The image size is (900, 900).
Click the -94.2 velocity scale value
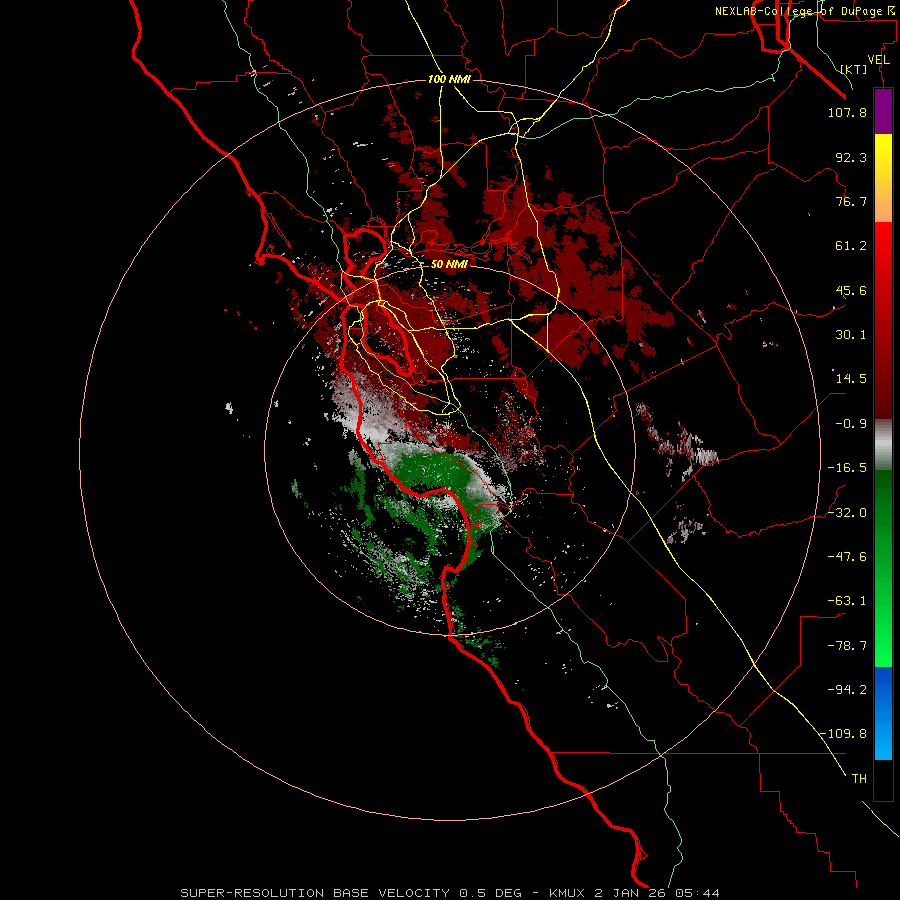pos(847,689)
